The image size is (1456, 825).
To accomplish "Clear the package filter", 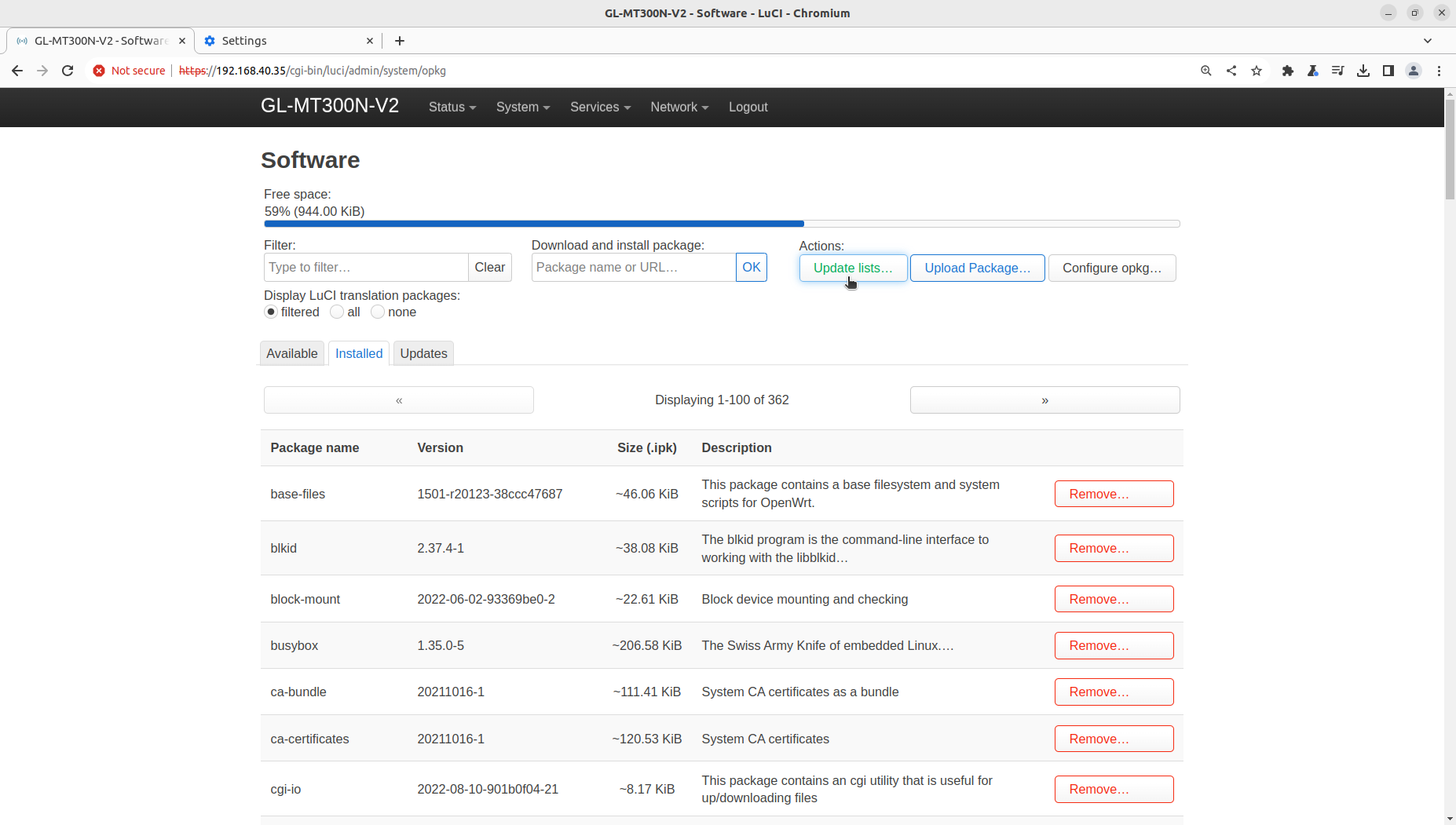I will pos(490,267).
